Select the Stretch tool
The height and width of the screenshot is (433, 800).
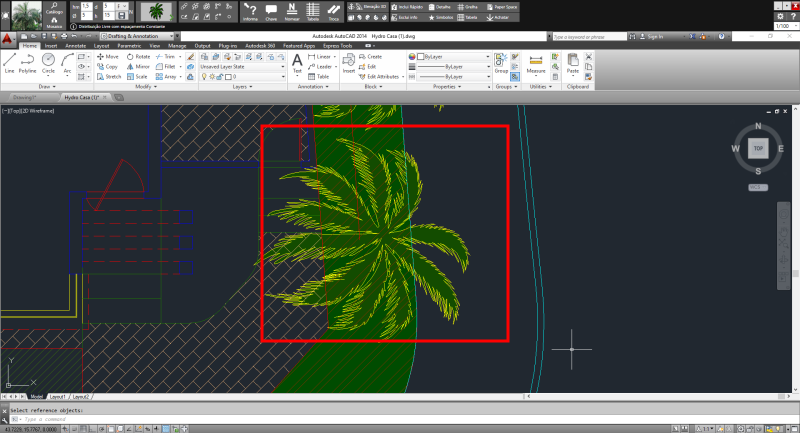pos(109,77)
